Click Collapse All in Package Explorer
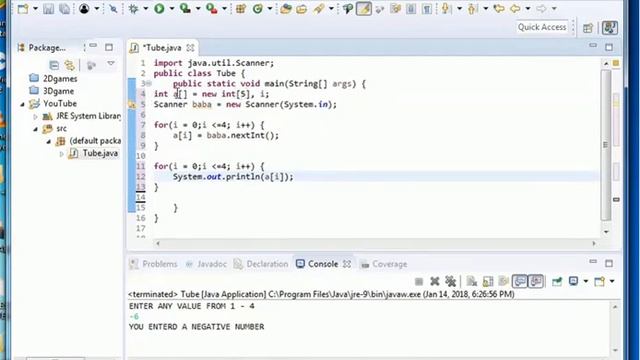The height and width of the screenshot is (360, 640). click(x=54, y=65)
